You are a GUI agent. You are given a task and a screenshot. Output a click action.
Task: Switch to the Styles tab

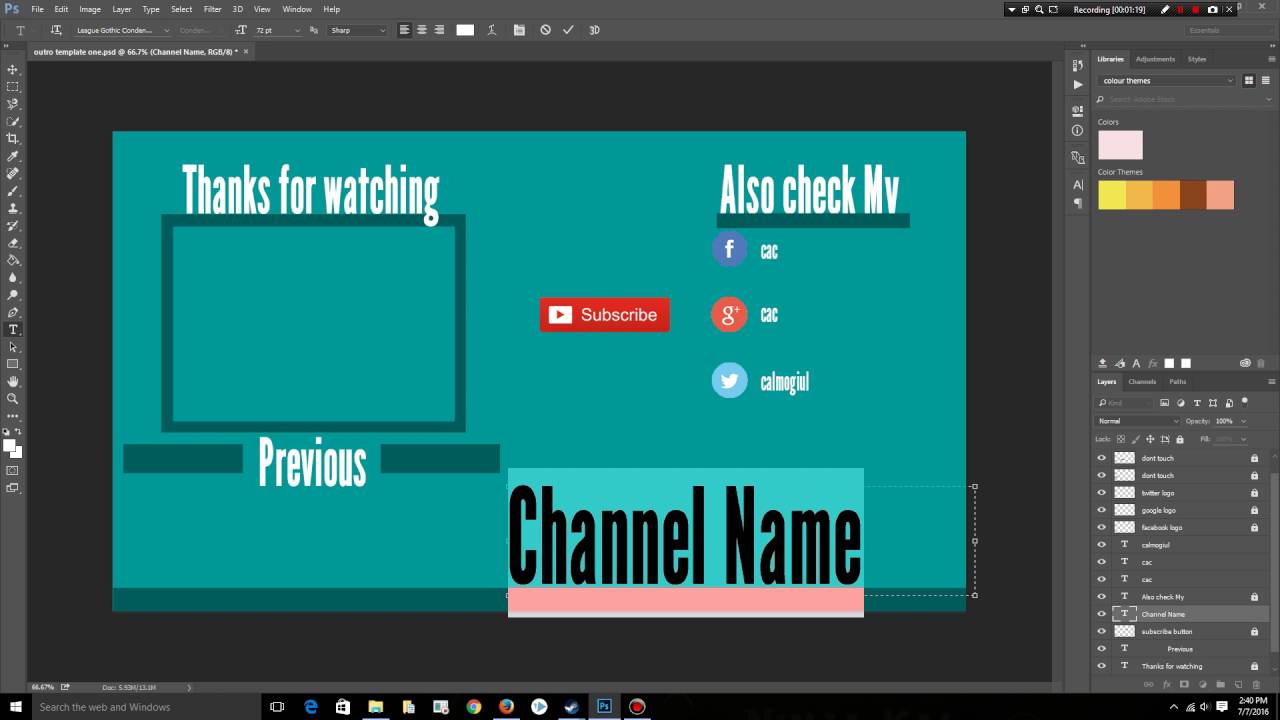[1197, 59]
